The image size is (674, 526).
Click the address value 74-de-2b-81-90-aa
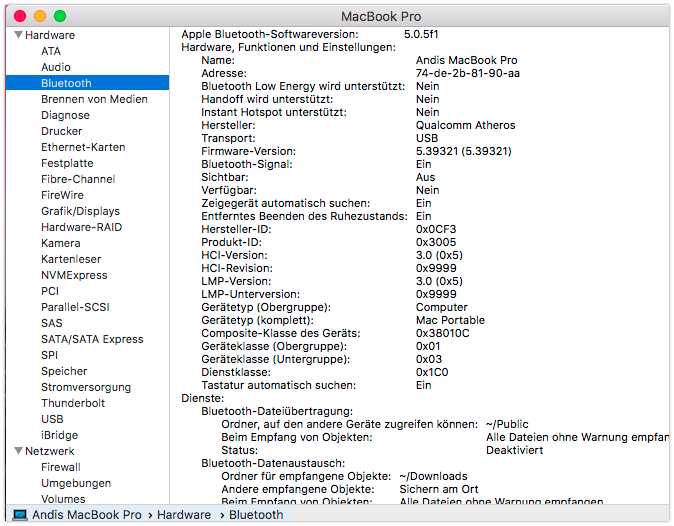(468, 73)
